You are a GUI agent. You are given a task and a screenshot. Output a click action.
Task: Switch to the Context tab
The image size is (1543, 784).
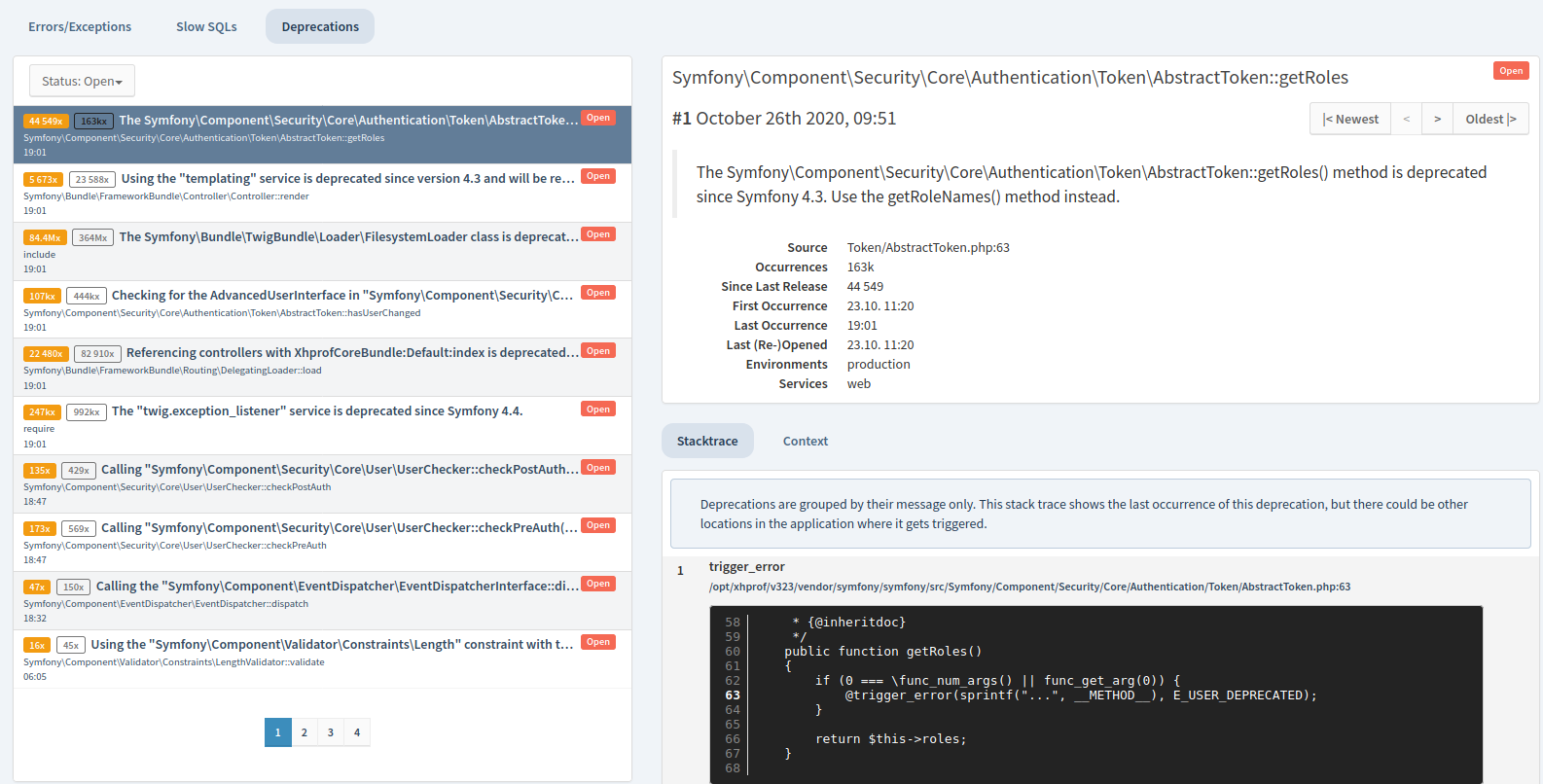[806, 441]
